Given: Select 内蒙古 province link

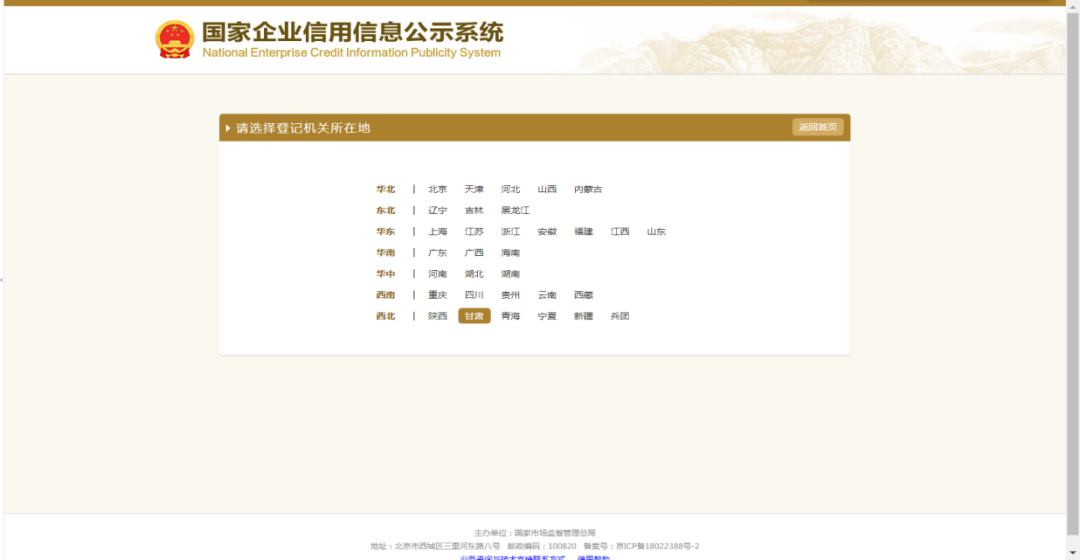Looking at the screenshot, I should [588, 189].
